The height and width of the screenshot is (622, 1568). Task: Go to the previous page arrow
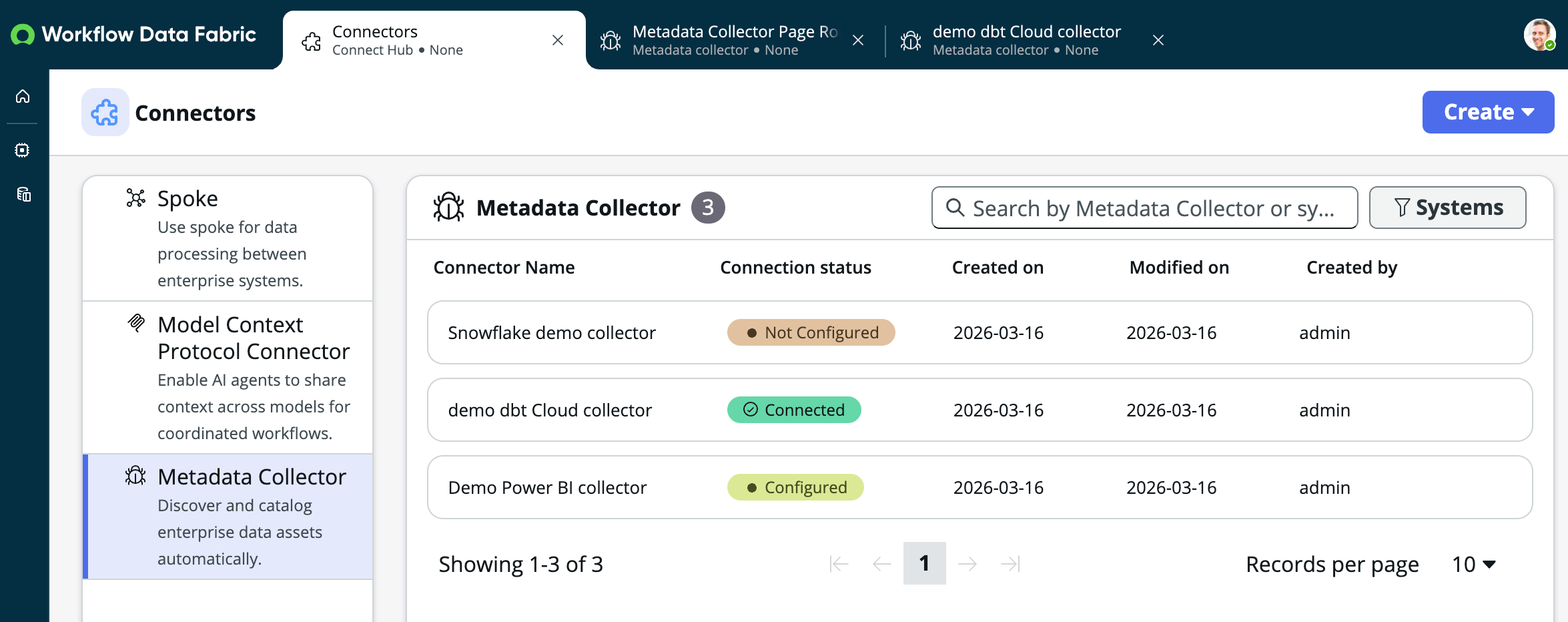881,564
